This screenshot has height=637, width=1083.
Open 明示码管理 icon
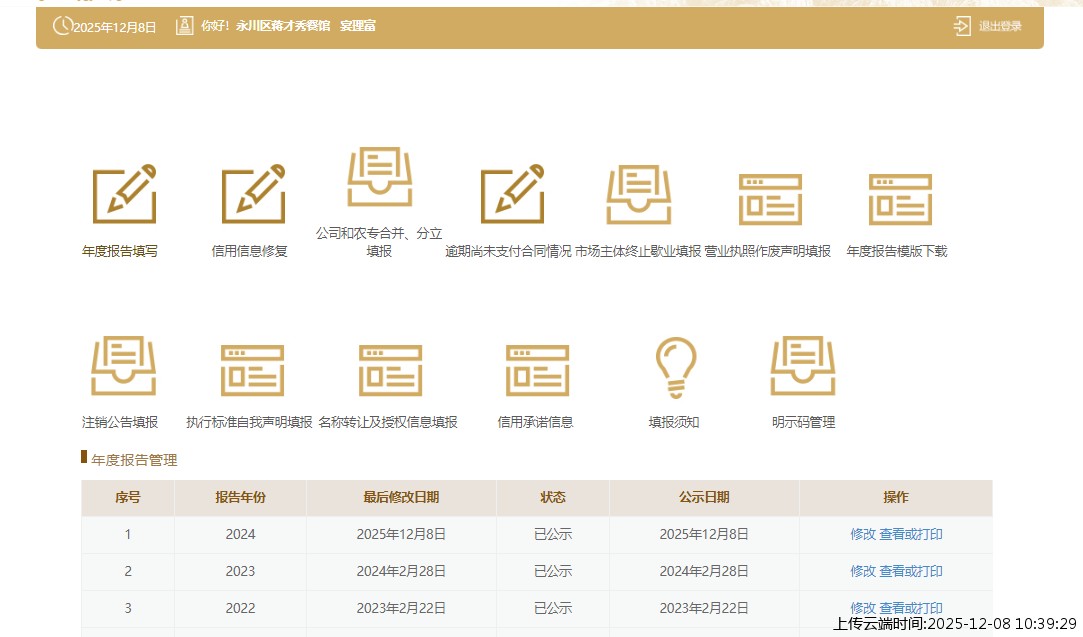(x=803, y=366)
